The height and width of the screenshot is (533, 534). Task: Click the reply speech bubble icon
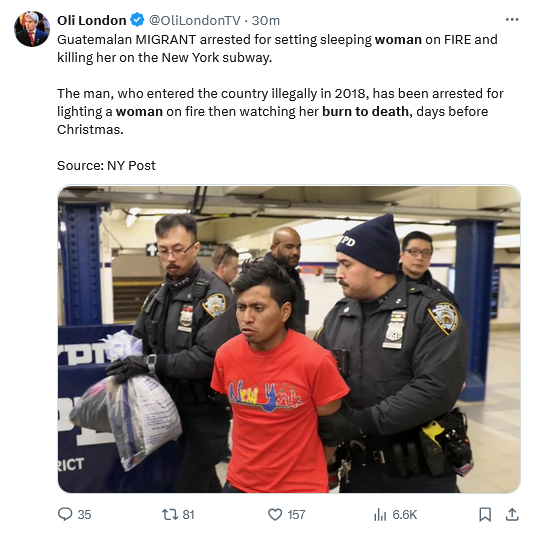(65, 514)
